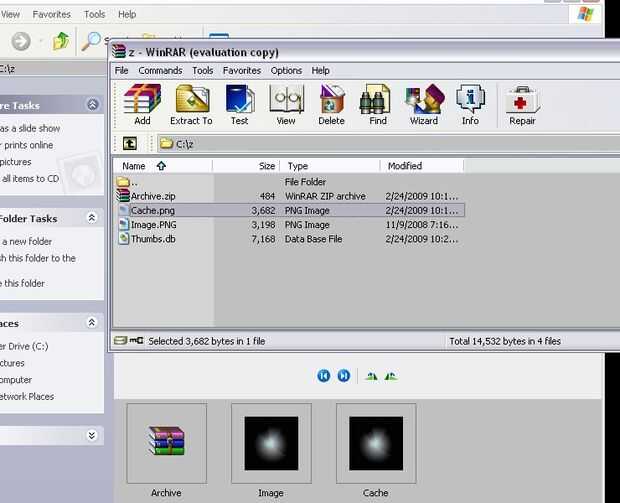Click the Explorer address field C:\z
This screenshot has width=620, height=503.
pos(53,69)
